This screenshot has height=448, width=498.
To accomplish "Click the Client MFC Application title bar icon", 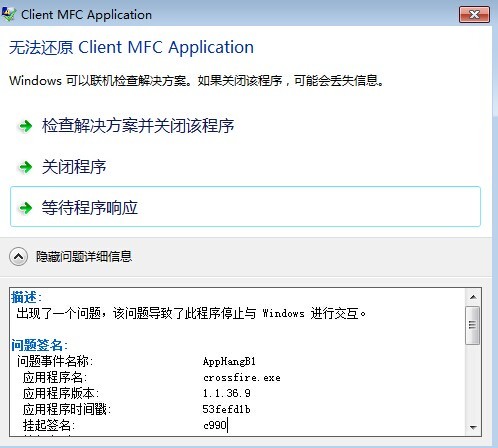I will coord(8,14).
